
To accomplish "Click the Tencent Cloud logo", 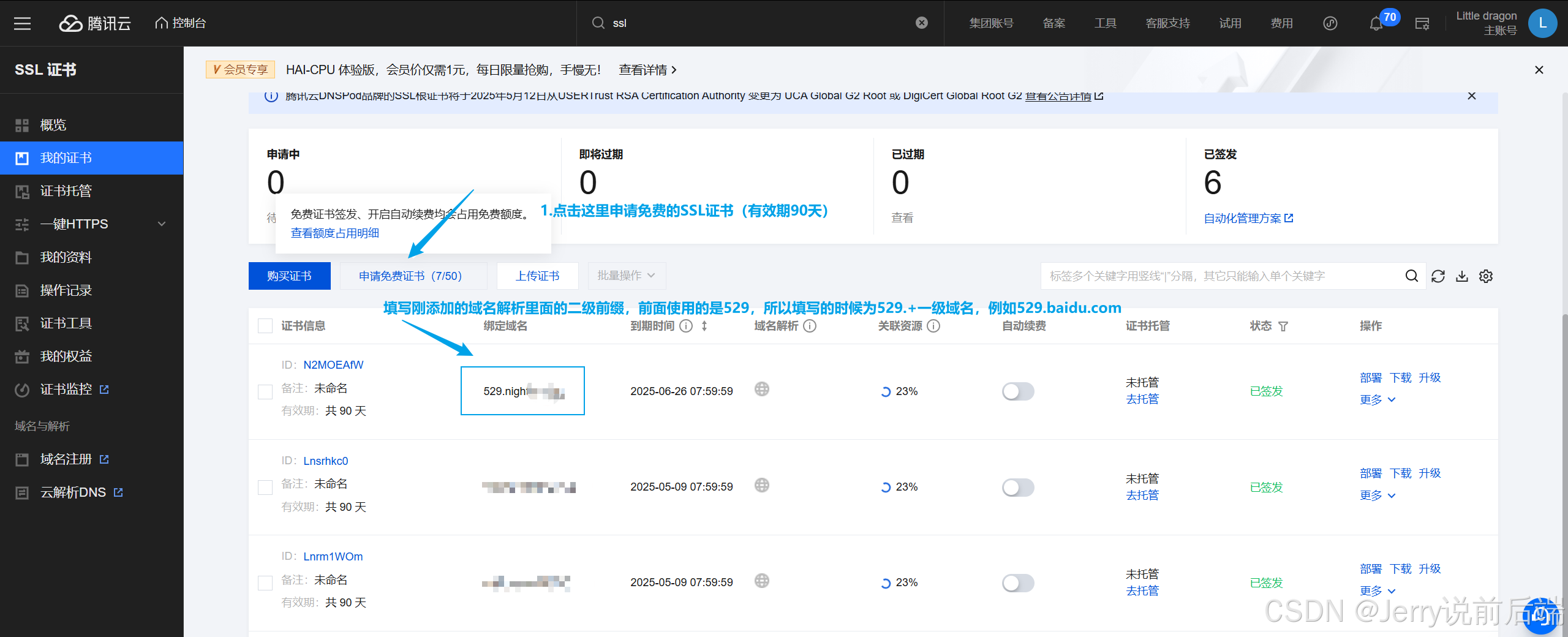I will click(95, 23).
